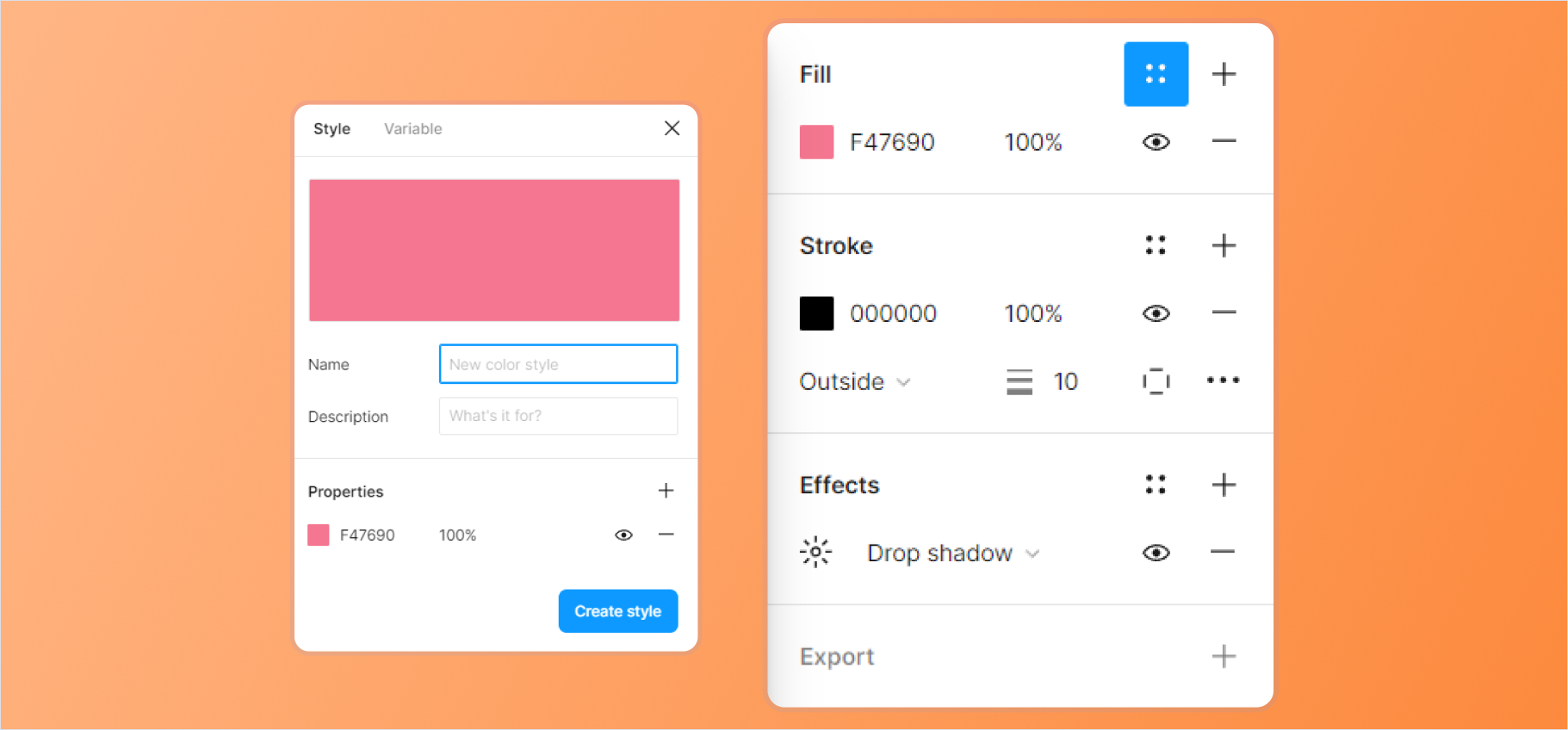Add a new Export setting
The image size is (1568, 730).
pyautogui.click(x=1224, y=656)
